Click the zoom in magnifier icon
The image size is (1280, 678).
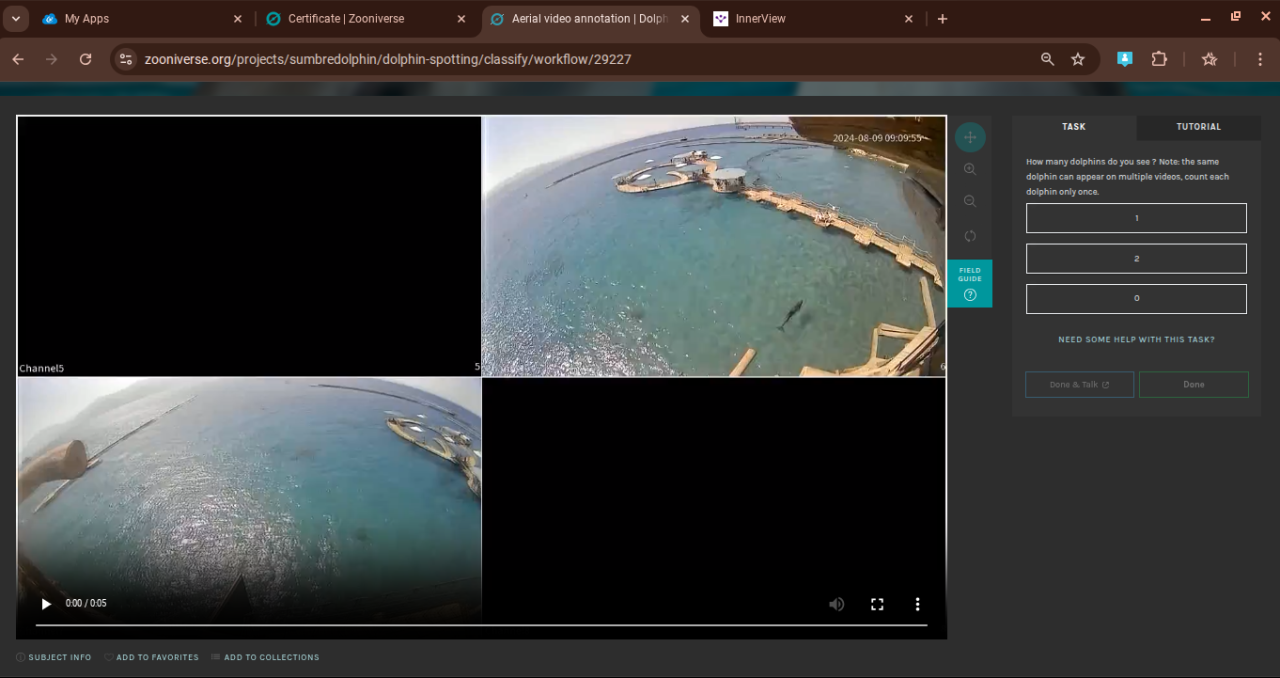969,170
